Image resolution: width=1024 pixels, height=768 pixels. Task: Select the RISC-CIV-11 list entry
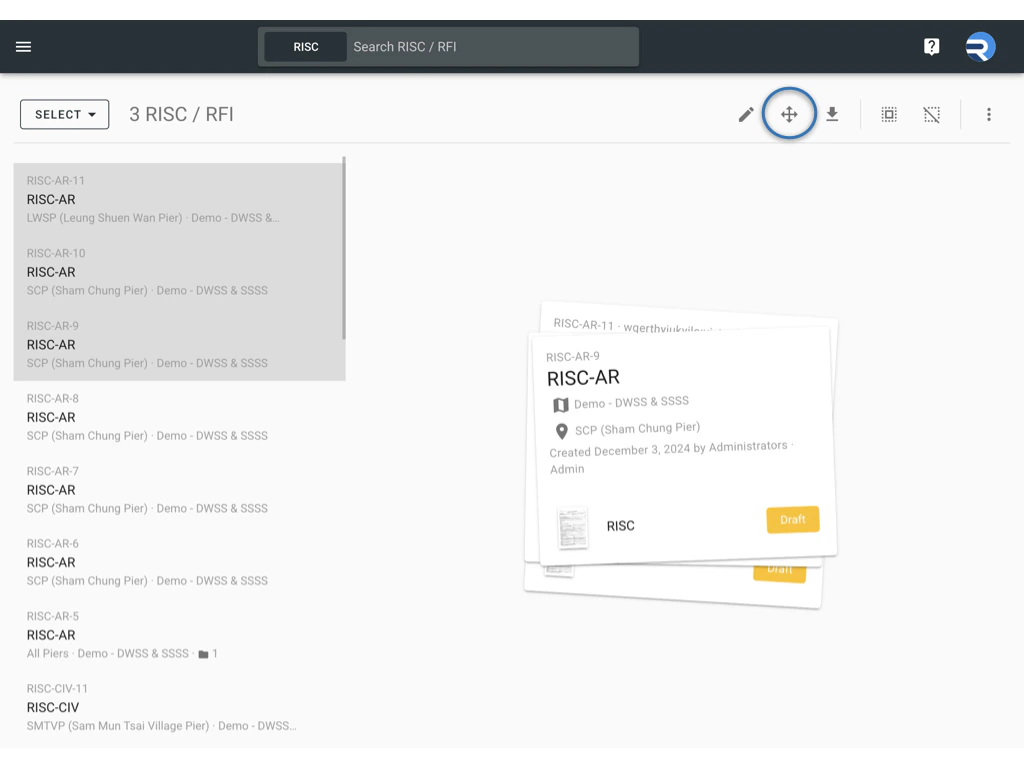point(179,707)
